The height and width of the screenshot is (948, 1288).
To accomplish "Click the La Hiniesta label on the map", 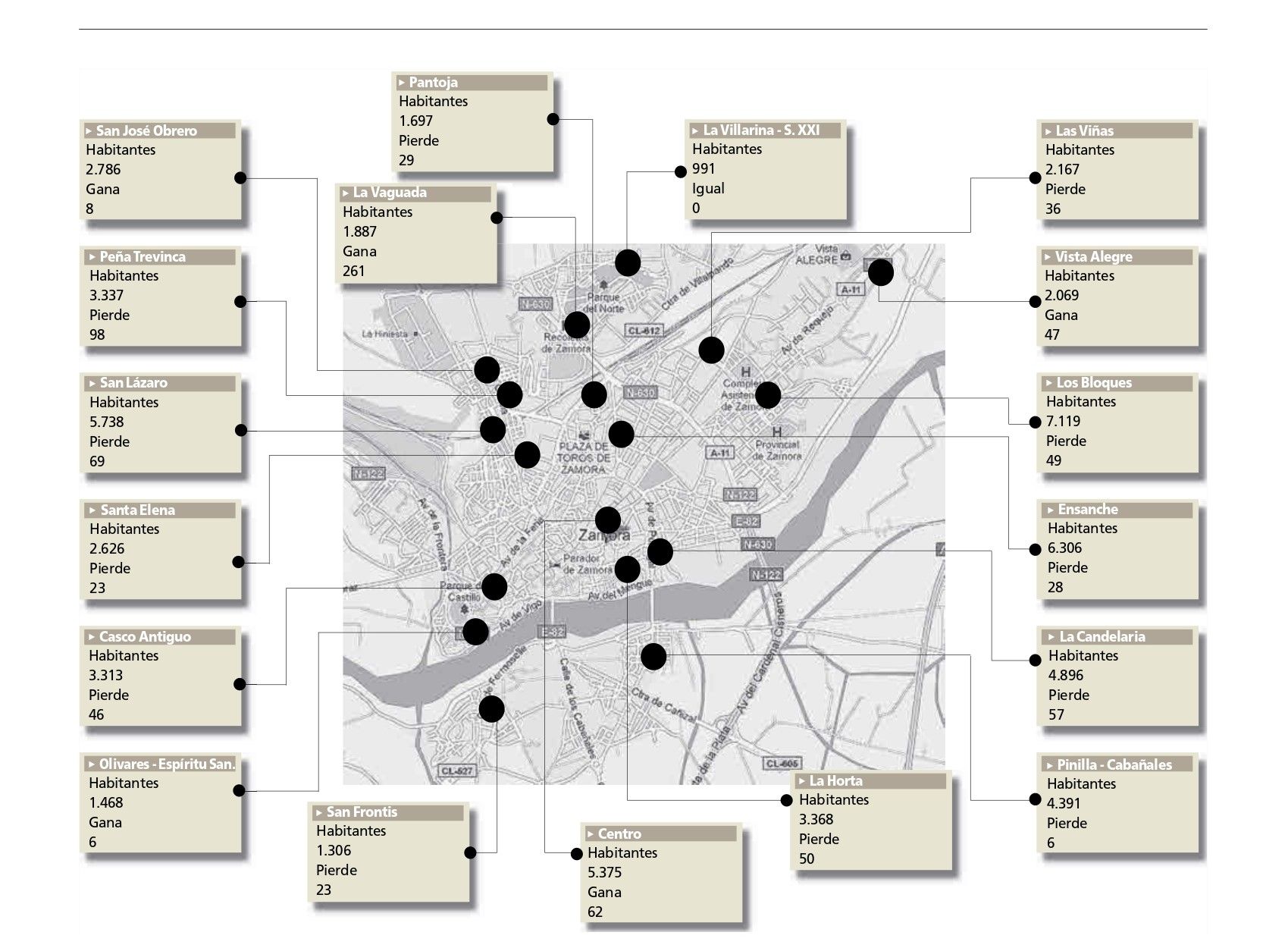I will (384, 334).
